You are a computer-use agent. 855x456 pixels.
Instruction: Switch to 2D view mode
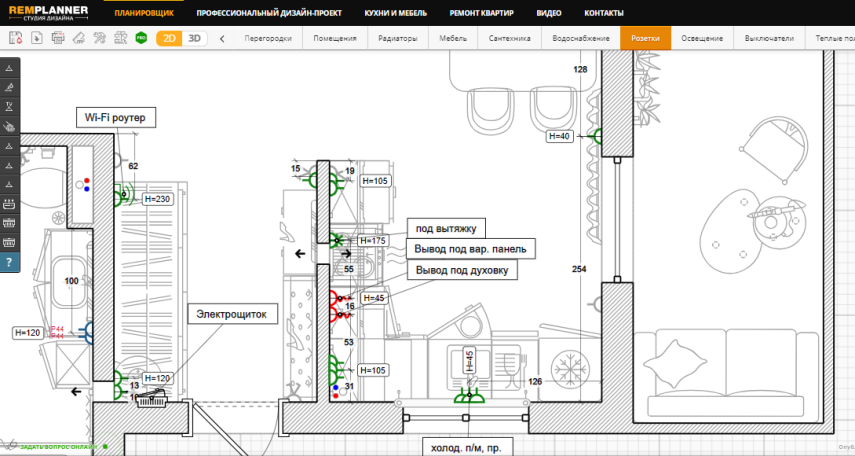pyautogui.click(x=170, y=39)
